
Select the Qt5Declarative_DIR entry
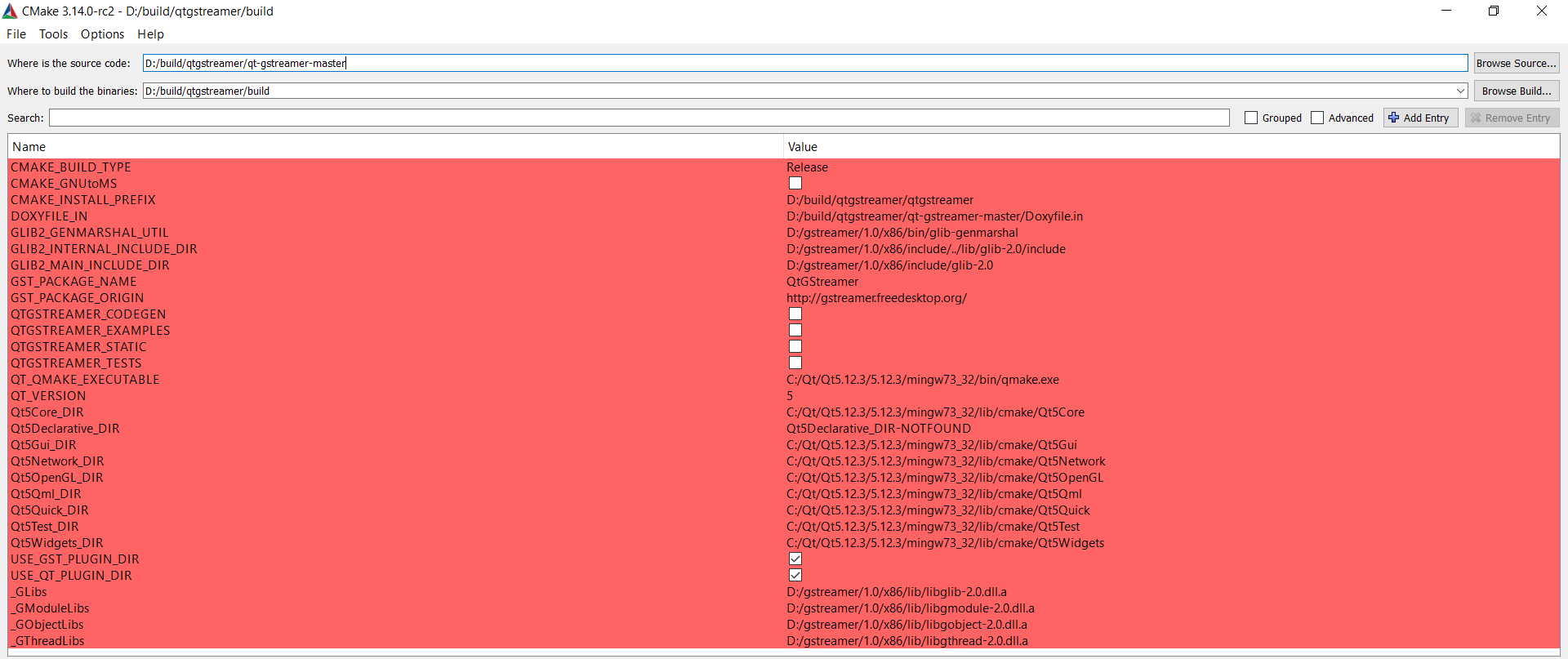point(65,428)
